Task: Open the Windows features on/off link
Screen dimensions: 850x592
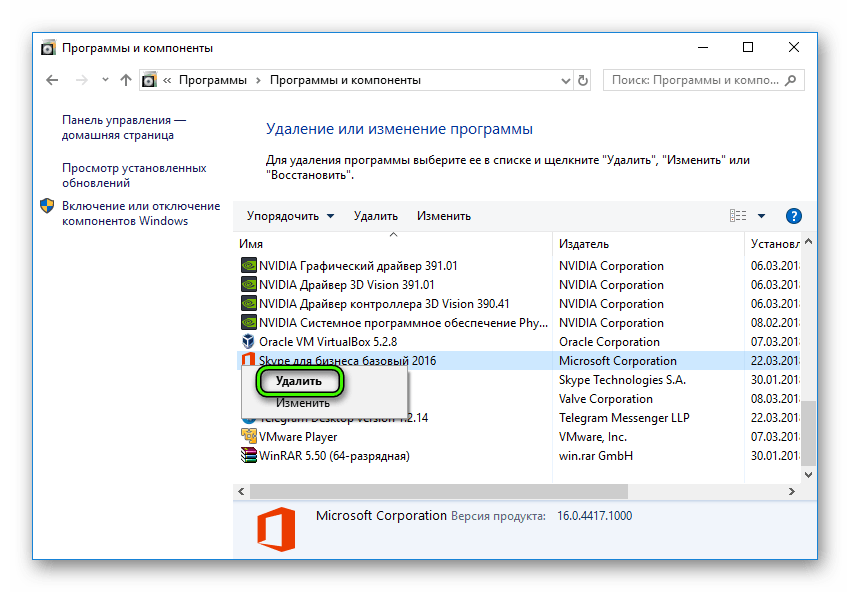Action: 141,213
